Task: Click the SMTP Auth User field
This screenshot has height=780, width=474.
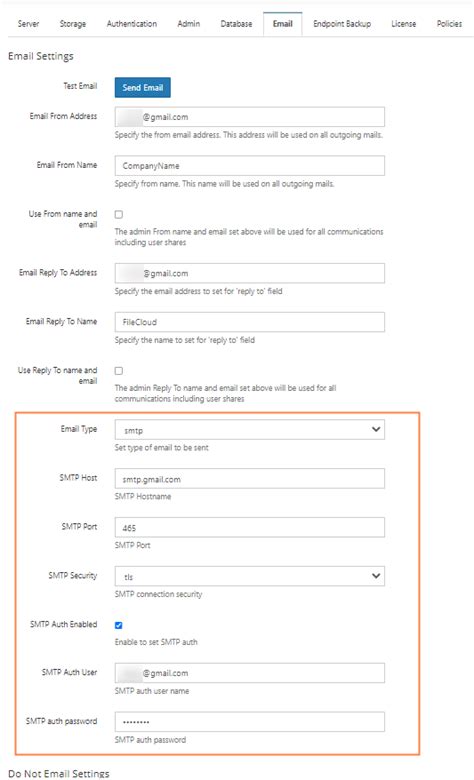Action: (x=250, y=673)
